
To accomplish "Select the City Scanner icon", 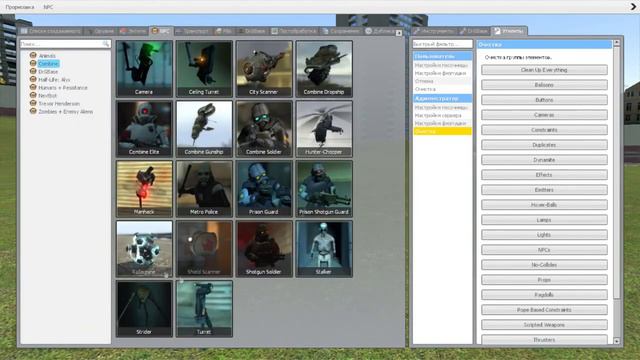I will (264, 69).
